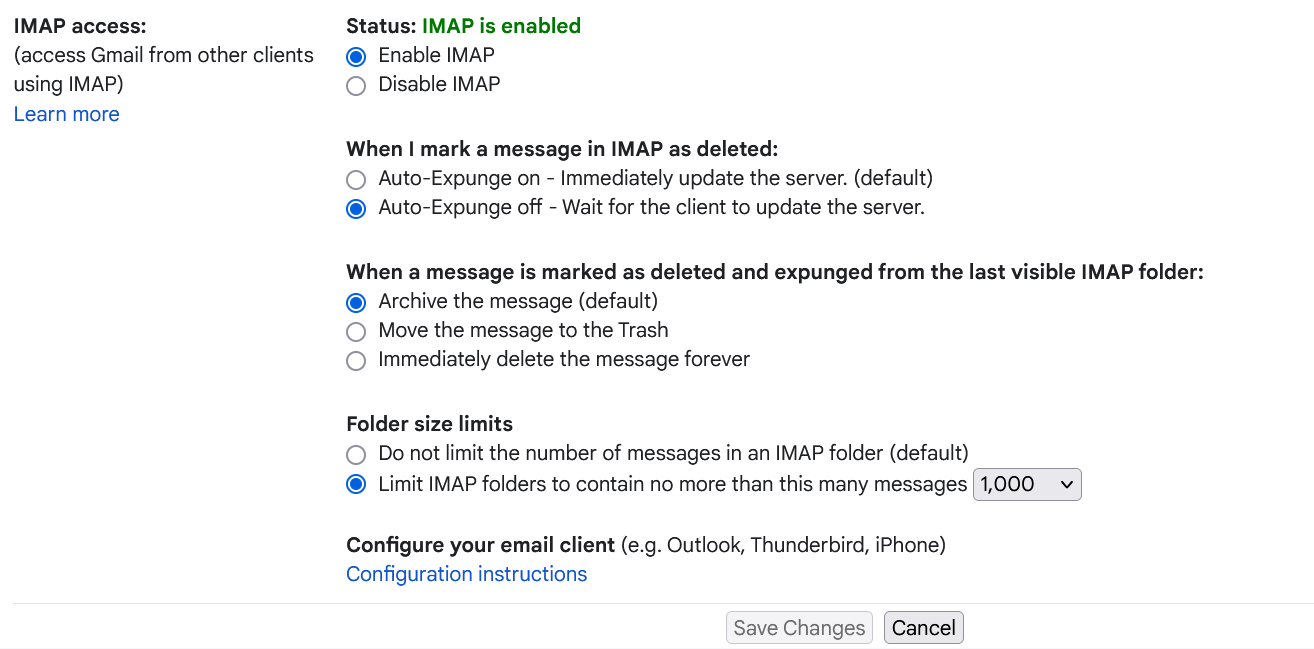This screenshot has width=1314, height=649.
Task: Choose Do not limit IMAP folder messages
Action: [x=356, y=454]
